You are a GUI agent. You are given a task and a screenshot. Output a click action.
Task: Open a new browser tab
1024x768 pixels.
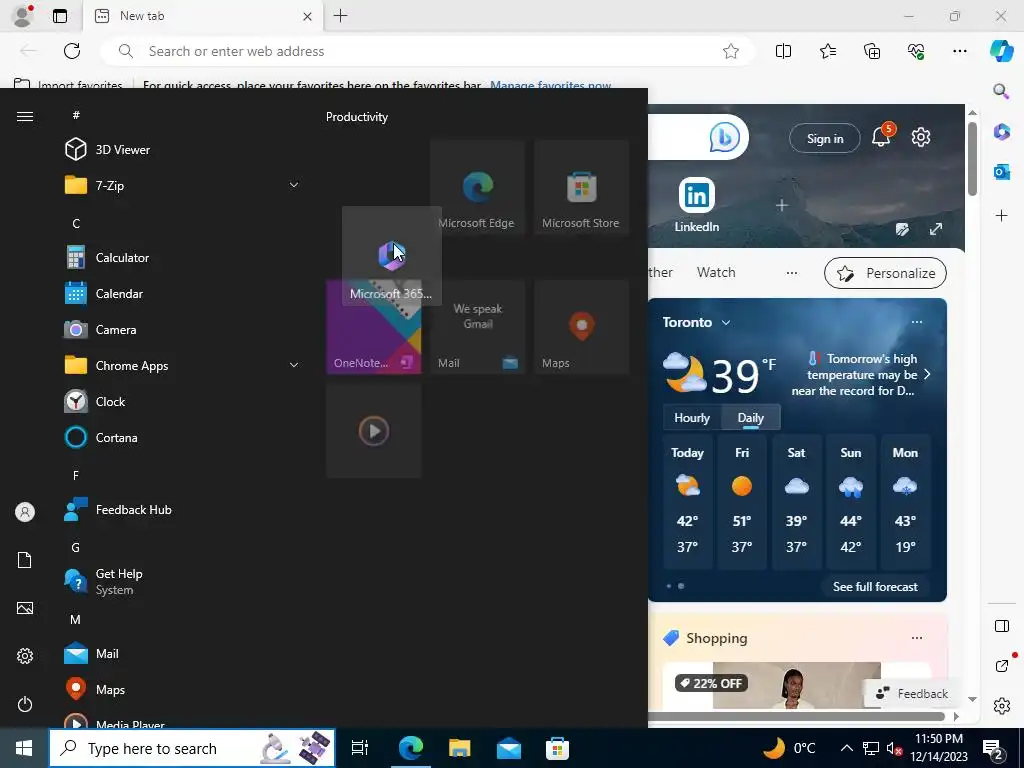[340, 16]
